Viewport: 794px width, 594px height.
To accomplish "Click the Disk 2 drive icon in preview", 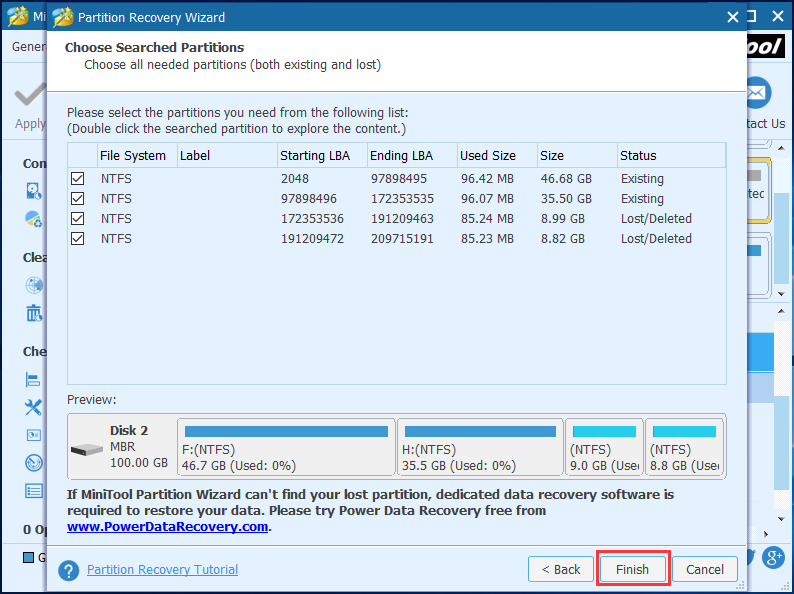I will pyautogui.click(x=87, y=449).
